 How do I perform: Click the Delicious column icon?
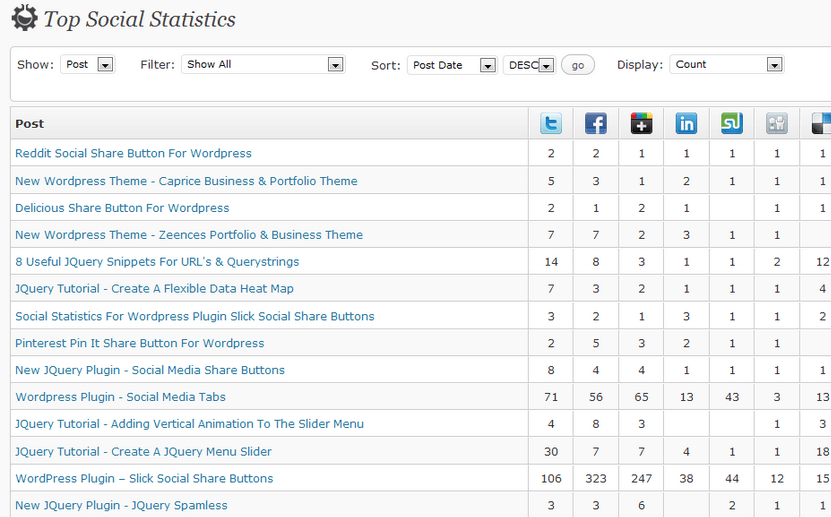tap(821, 123)
